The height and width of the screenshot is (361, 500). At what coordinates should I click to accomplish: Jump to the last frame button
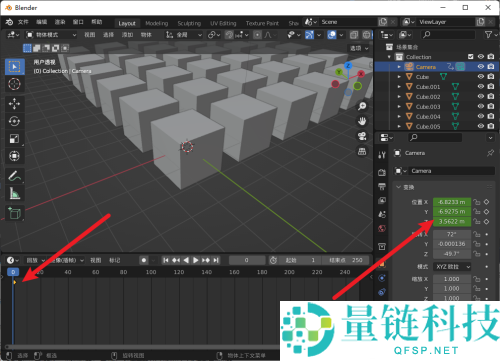[216, 260]
